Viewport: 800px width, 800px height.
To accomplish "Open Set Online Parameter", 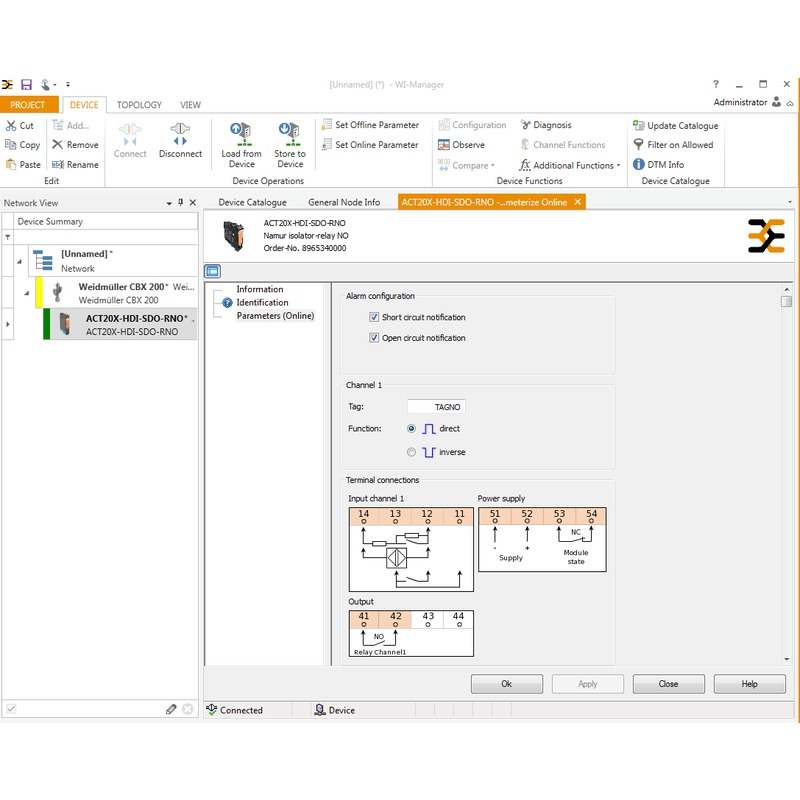I will tap(370, 145).
